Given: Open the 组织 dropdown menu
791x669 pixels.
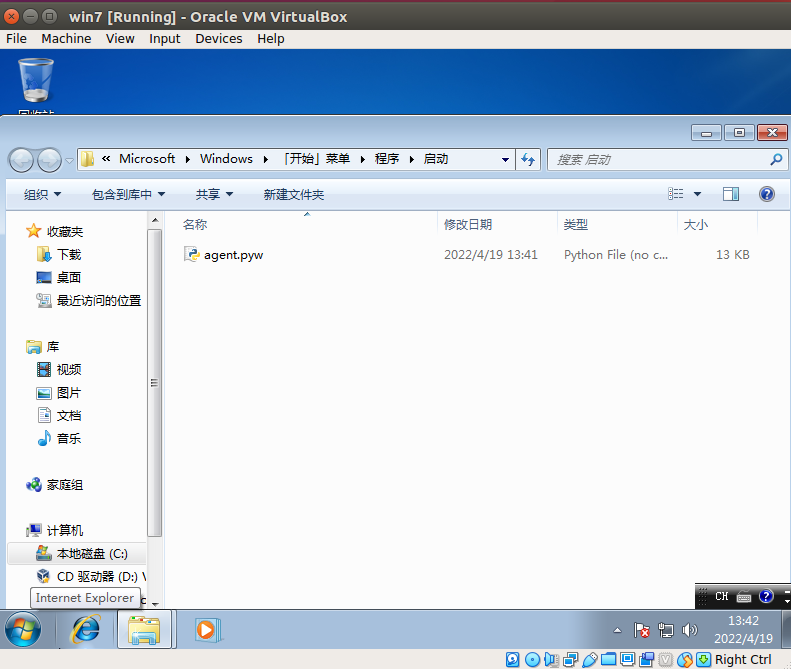Looking at the screenshot, I should coord(42,194).
